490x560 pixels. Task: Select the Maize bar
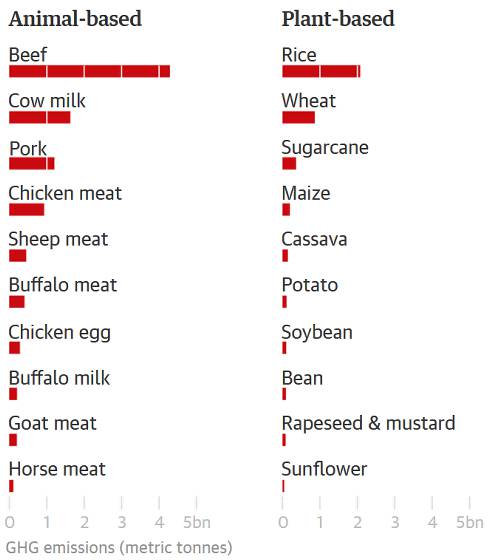(x=286, y=210)
